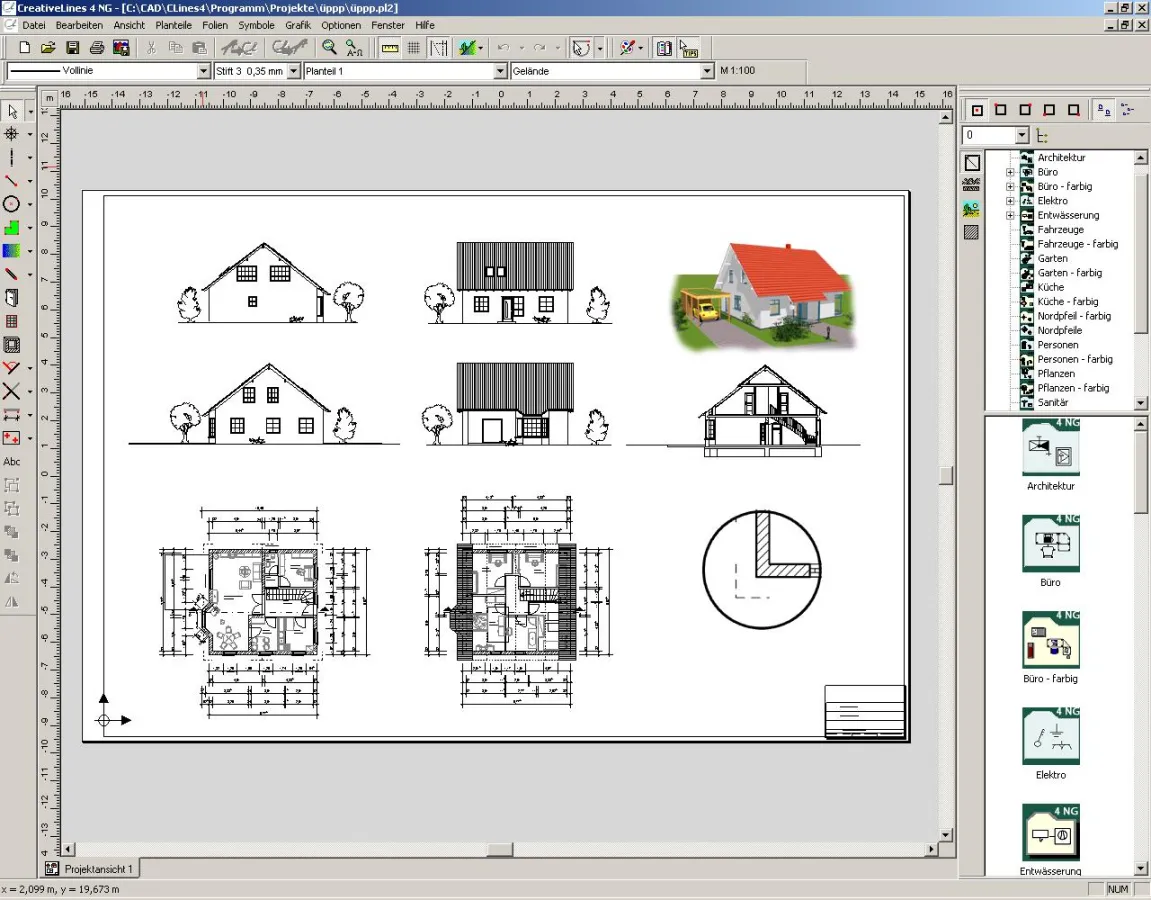Activate the freehand pencil tool

(14, 273)
